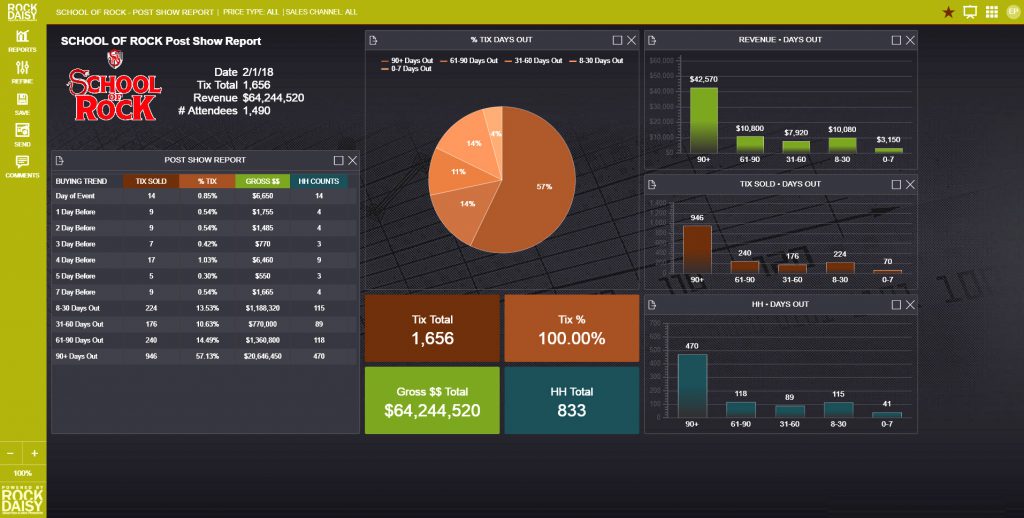Maximize the % Tix Days Out panel
This screenshot has height=518, width=1024.
pyautogui.click(x=617, y=40)
